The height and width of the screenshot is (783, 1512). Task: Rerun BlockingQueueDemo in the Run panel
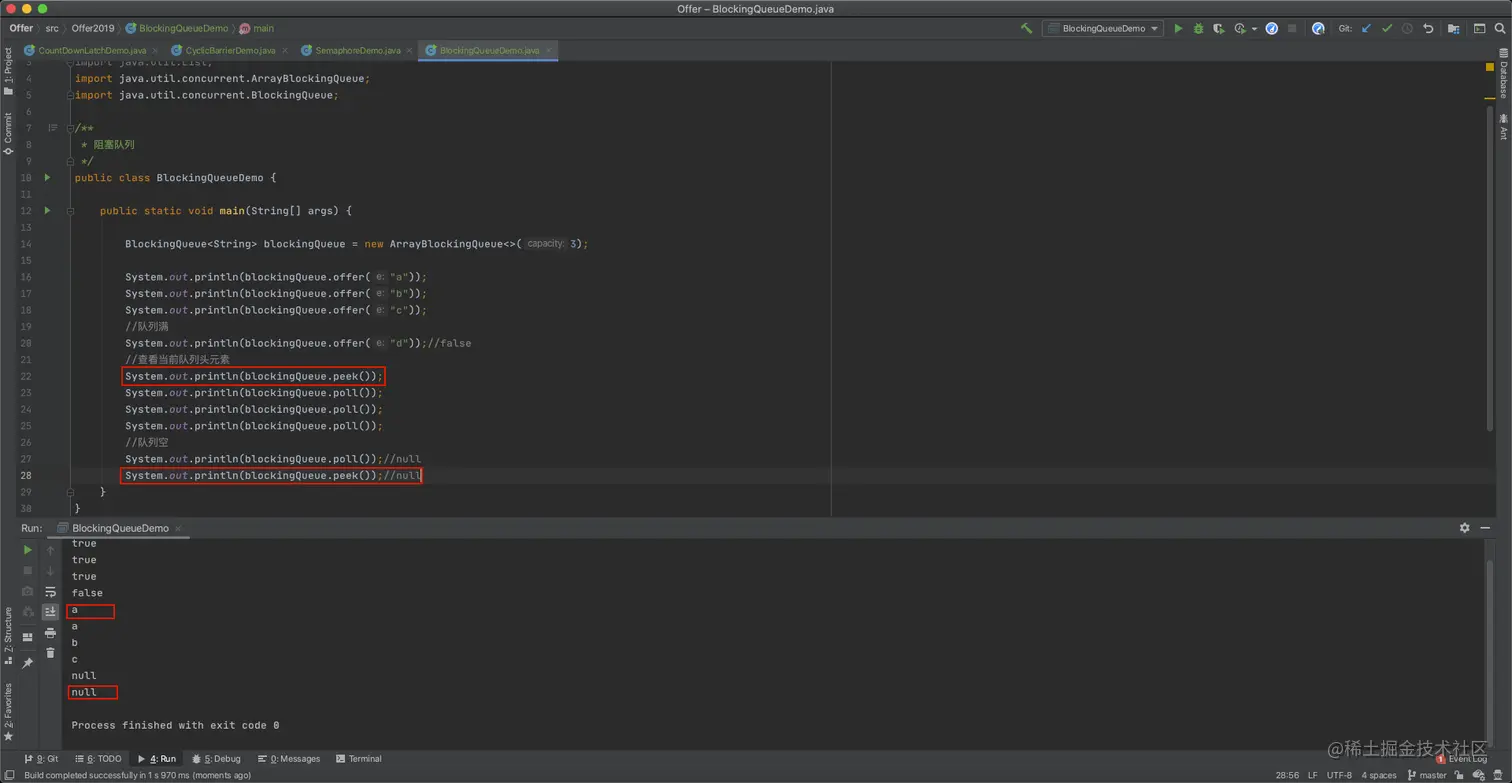click(x=27, y=550)
